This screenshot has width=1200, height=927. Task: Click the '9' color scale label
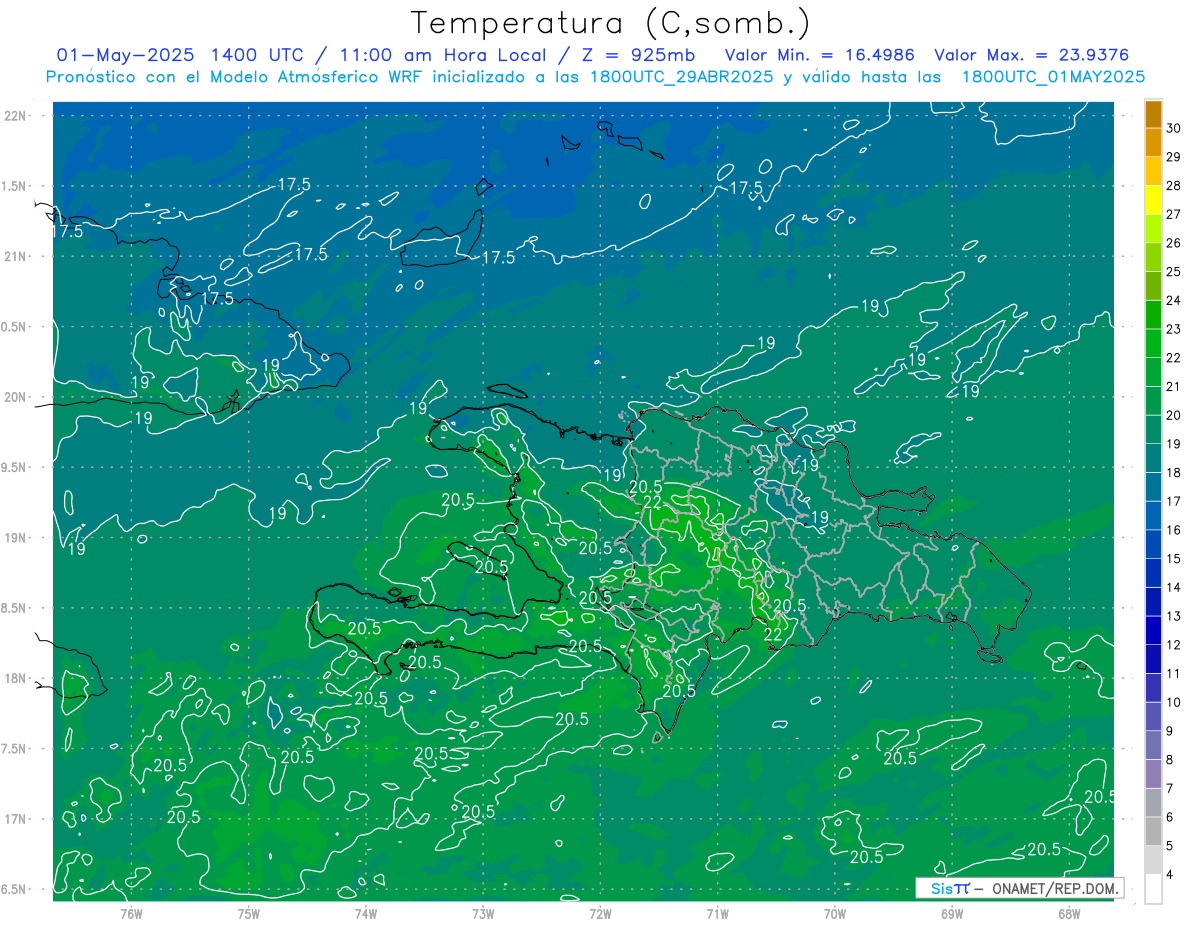pyautogui.click(x=1170, y=731)
